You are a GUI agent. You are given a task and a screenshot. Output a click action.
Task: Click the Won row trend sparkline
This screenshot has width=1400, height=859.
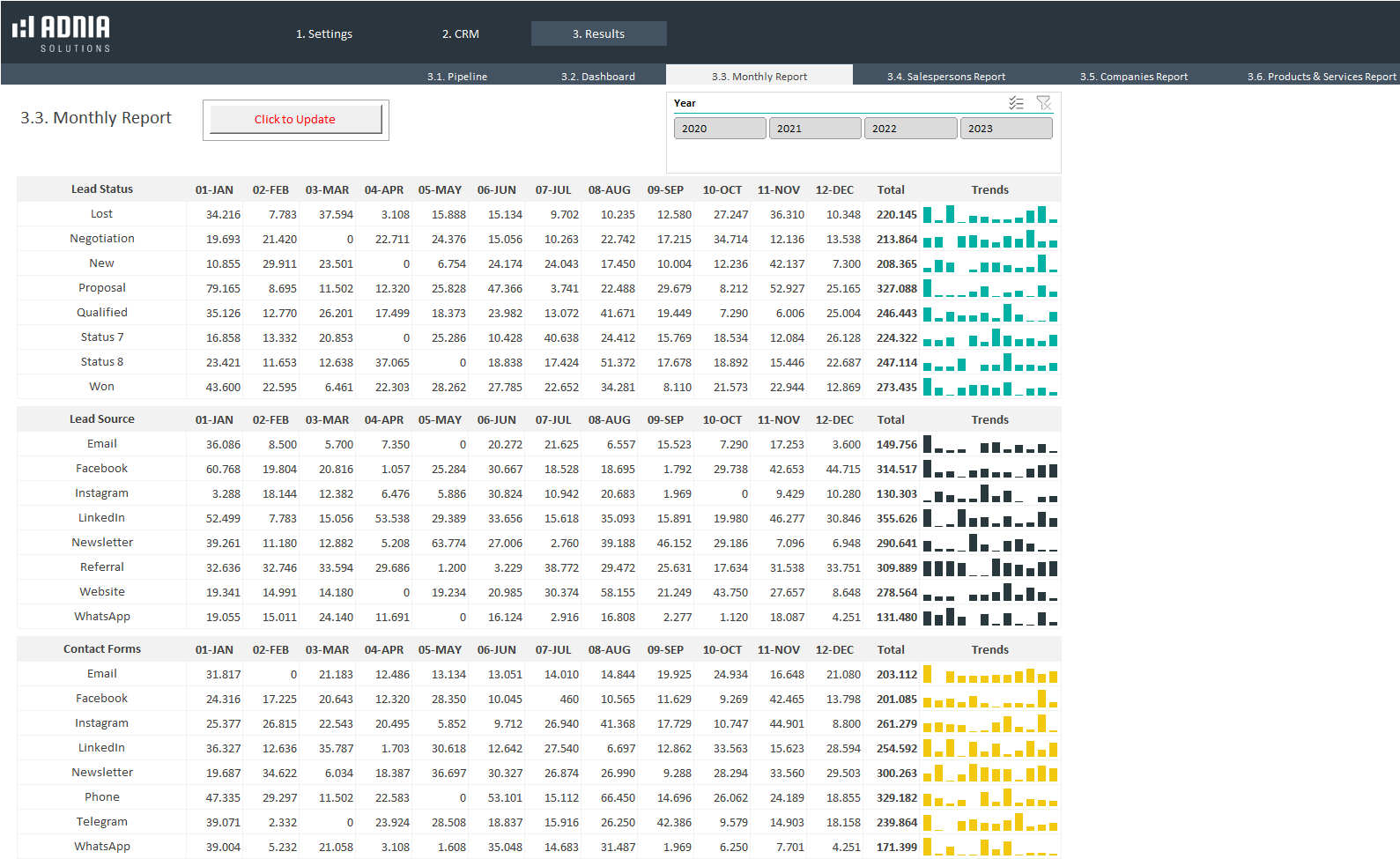(989, 387)
